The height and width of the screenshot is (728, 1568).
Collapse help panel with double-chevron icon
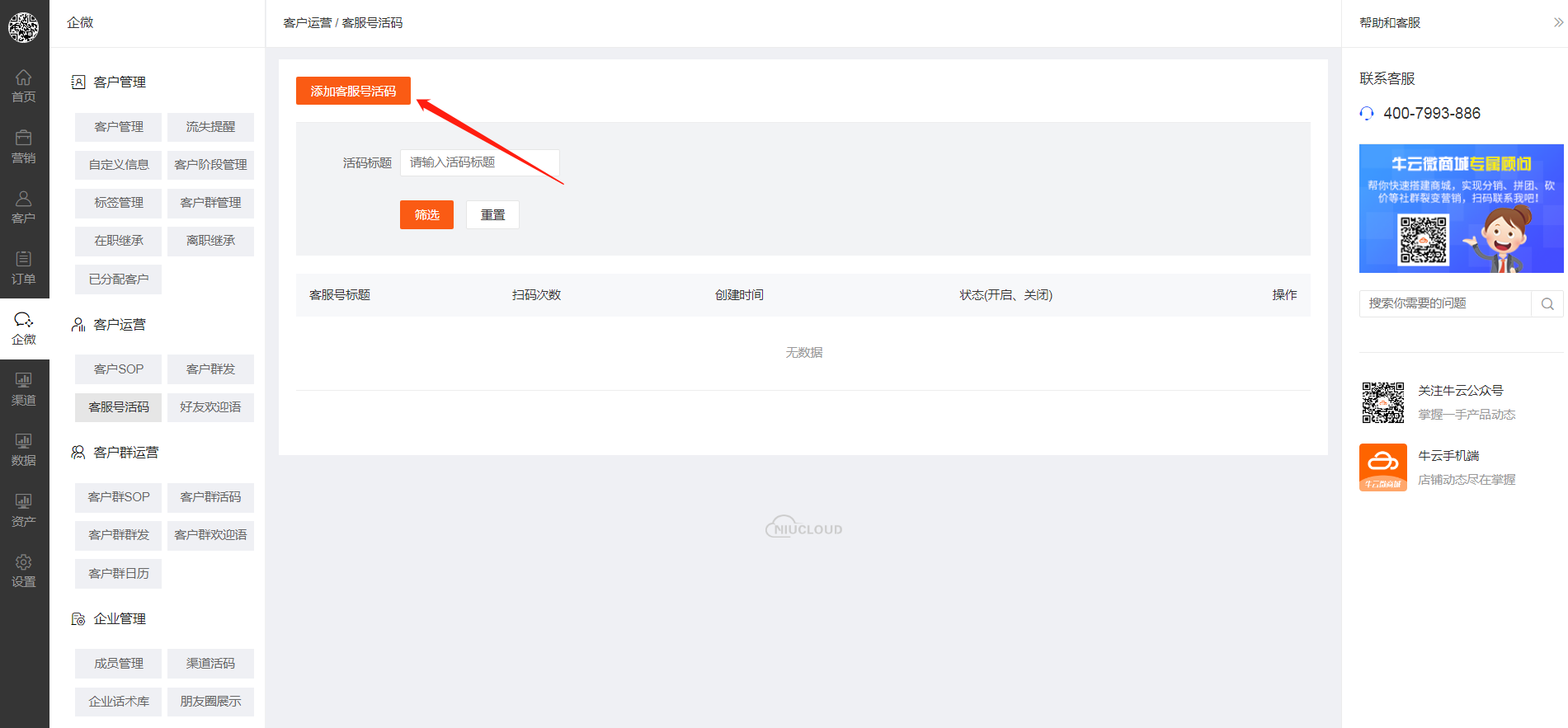click(1558, 23)
